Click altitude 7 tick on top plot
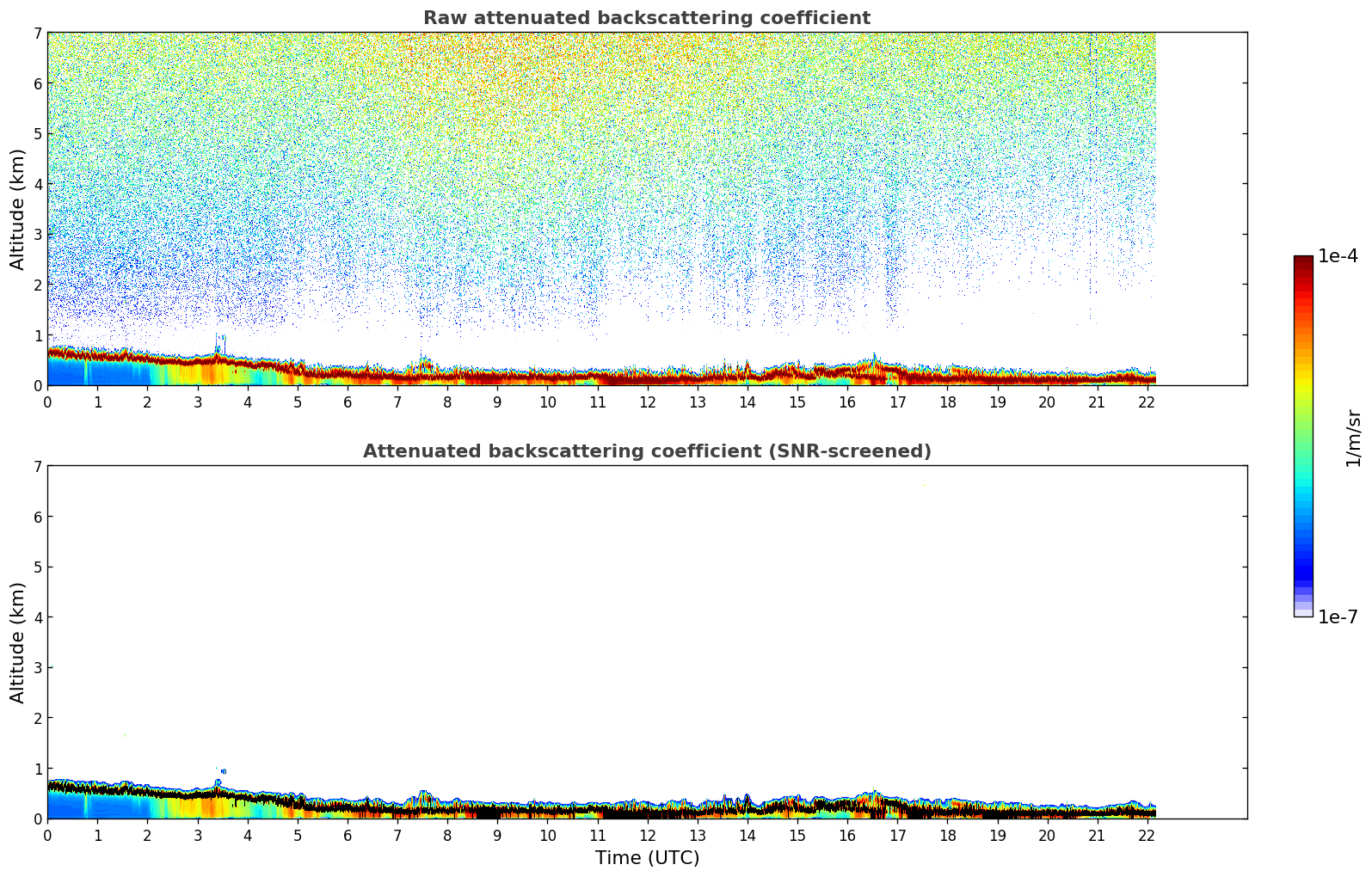Image resolution: width=1372 pixels, height=877 pixels. point(38,34)
